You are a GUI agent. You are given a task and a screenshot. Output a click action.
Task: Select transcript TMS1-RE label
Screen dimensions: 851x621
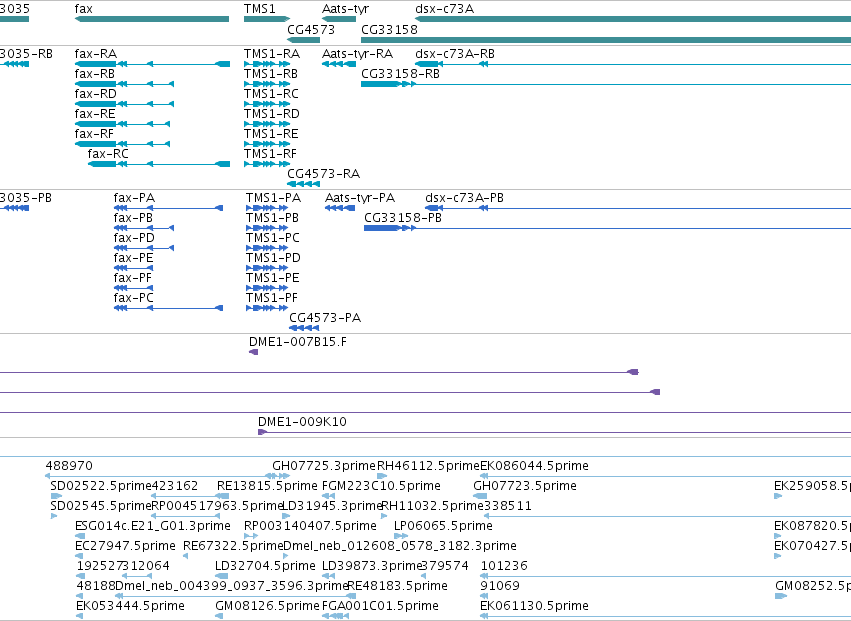click(271, 134)
